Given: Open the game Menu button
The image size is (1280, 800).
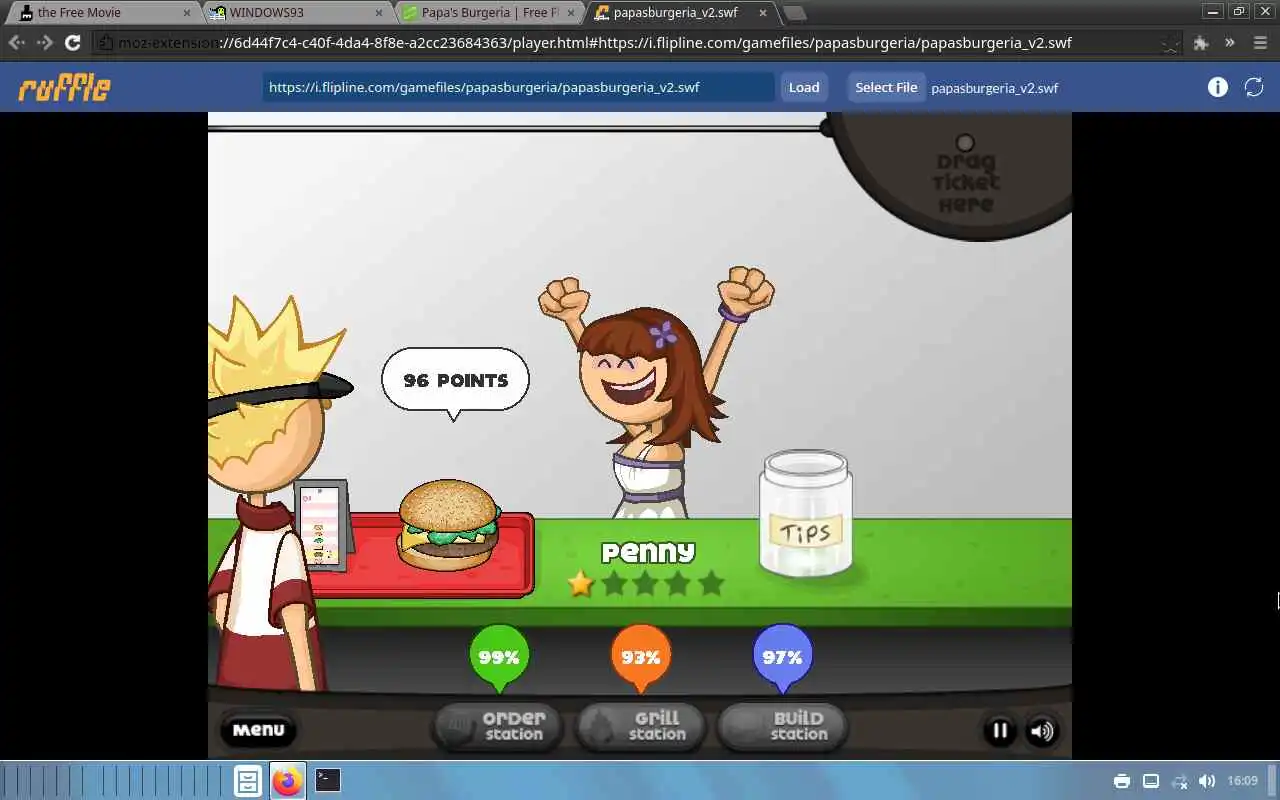Looking at the screenshot, I should (258, 730).
